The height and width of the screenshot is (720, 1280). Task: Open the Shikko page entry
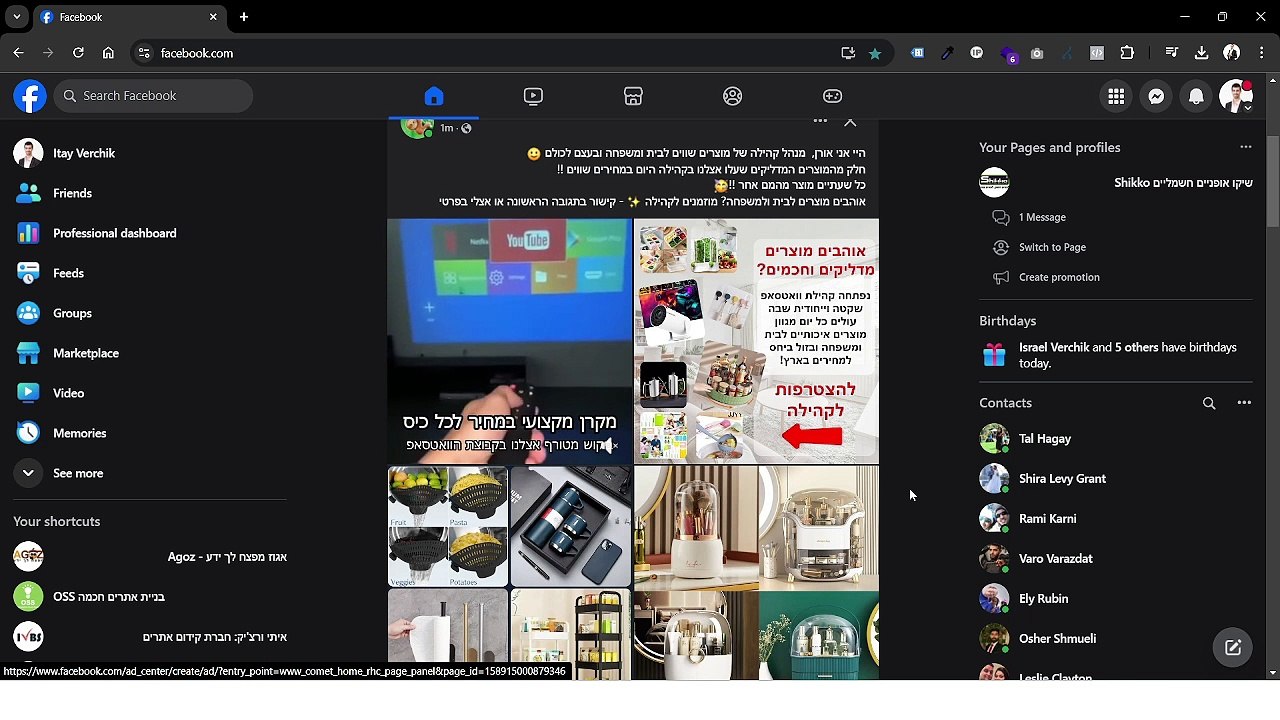click(x=1116, y=183)
